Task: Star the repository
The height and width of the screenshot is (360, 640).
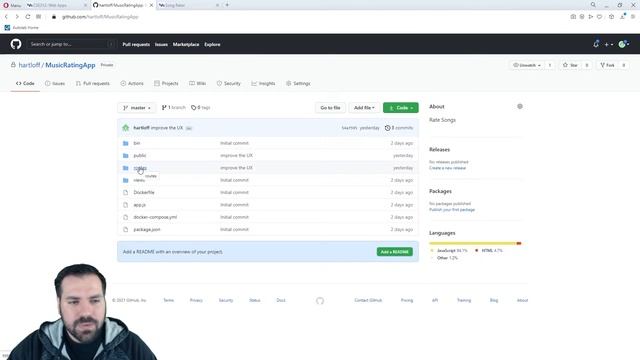Action: 570,65
